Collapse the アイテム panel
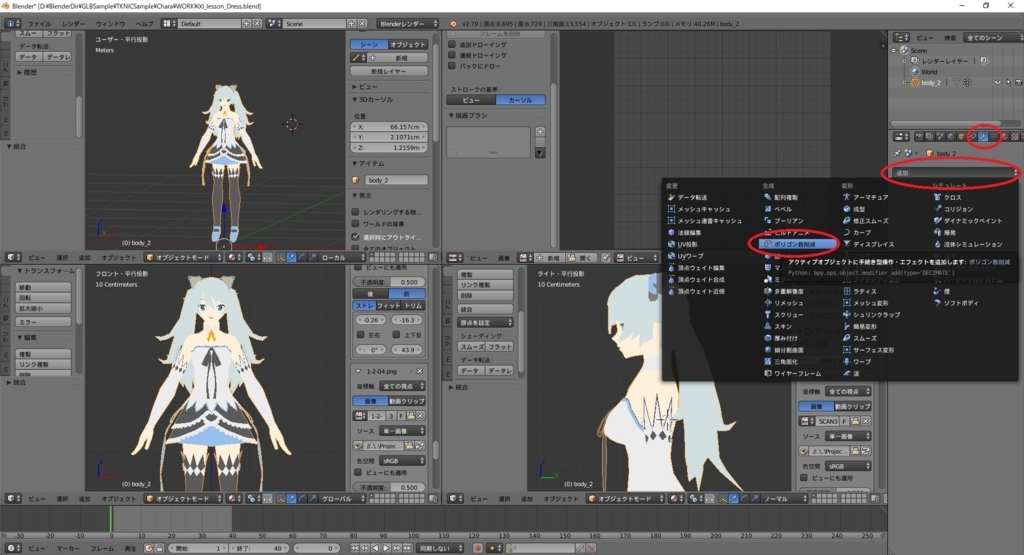1024x555 pixels. click(368, 163)
